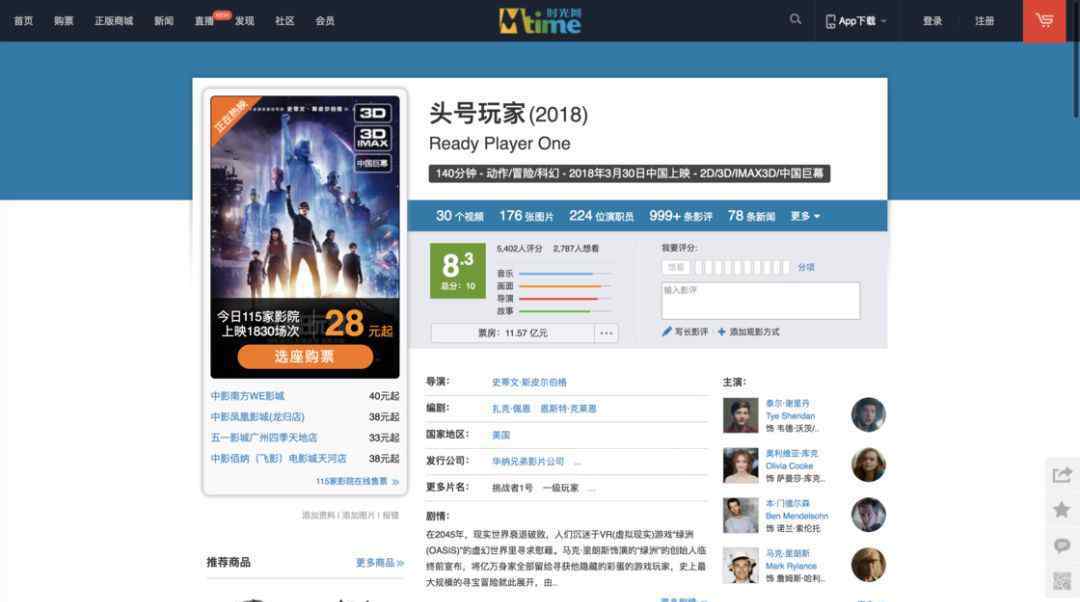1080x602 pixels.
Task: Click the Mark Rylance name link
Action: (x=791, y=566)
